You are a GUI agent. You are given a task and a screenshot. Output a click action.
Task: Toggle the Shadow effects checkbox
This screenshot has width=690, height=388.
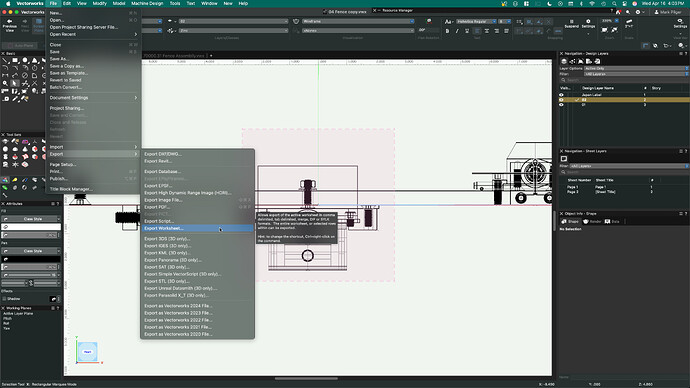pos(4,299)
